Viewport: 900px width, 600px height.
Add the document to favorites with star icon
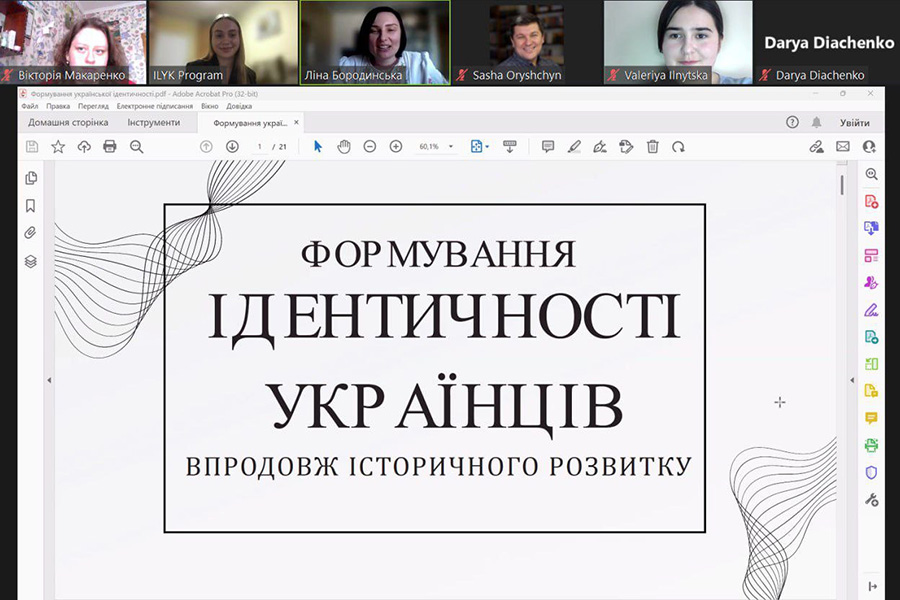(x=58, y=146)
